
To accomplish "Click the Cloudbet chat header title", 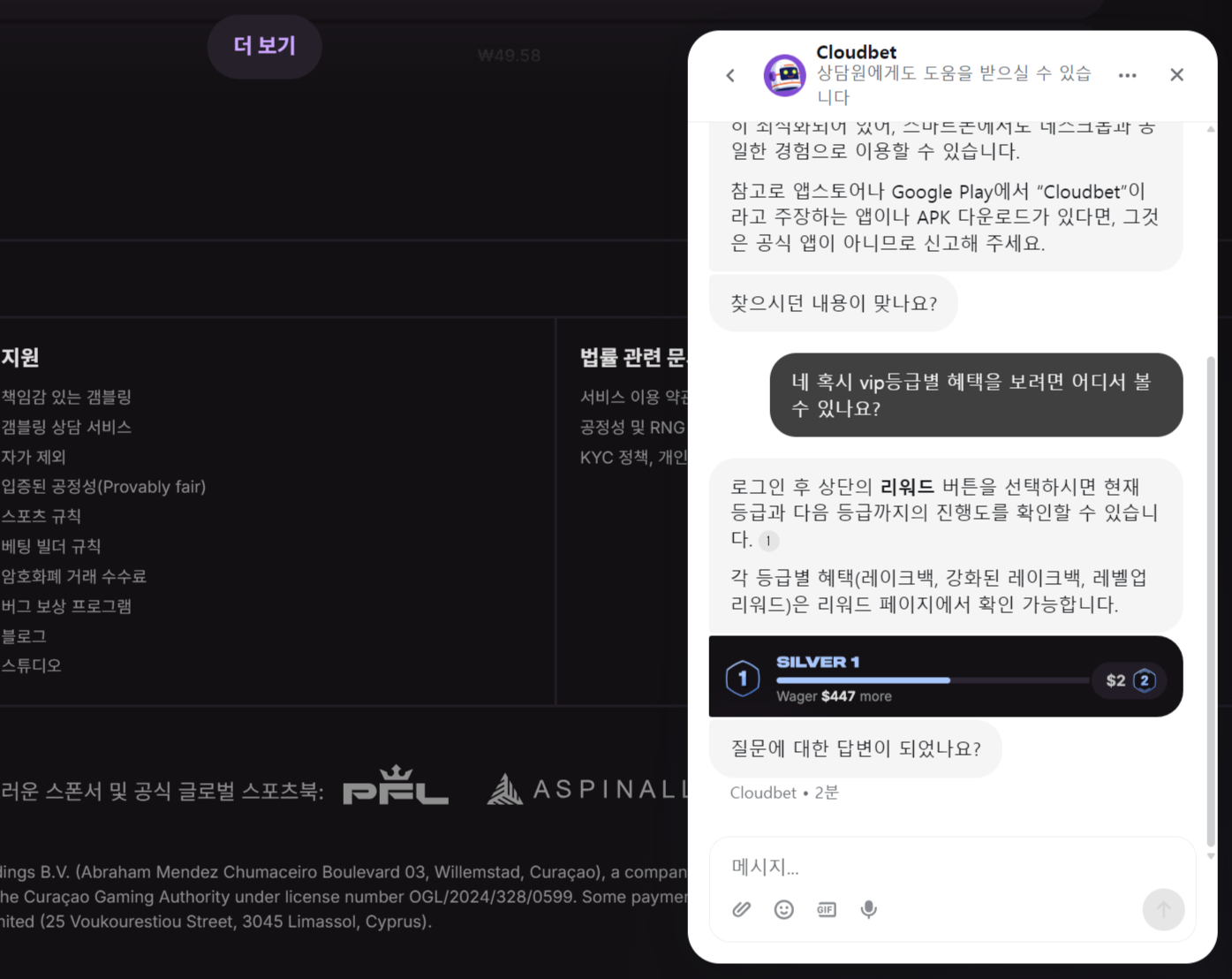I will click(856, 52).
